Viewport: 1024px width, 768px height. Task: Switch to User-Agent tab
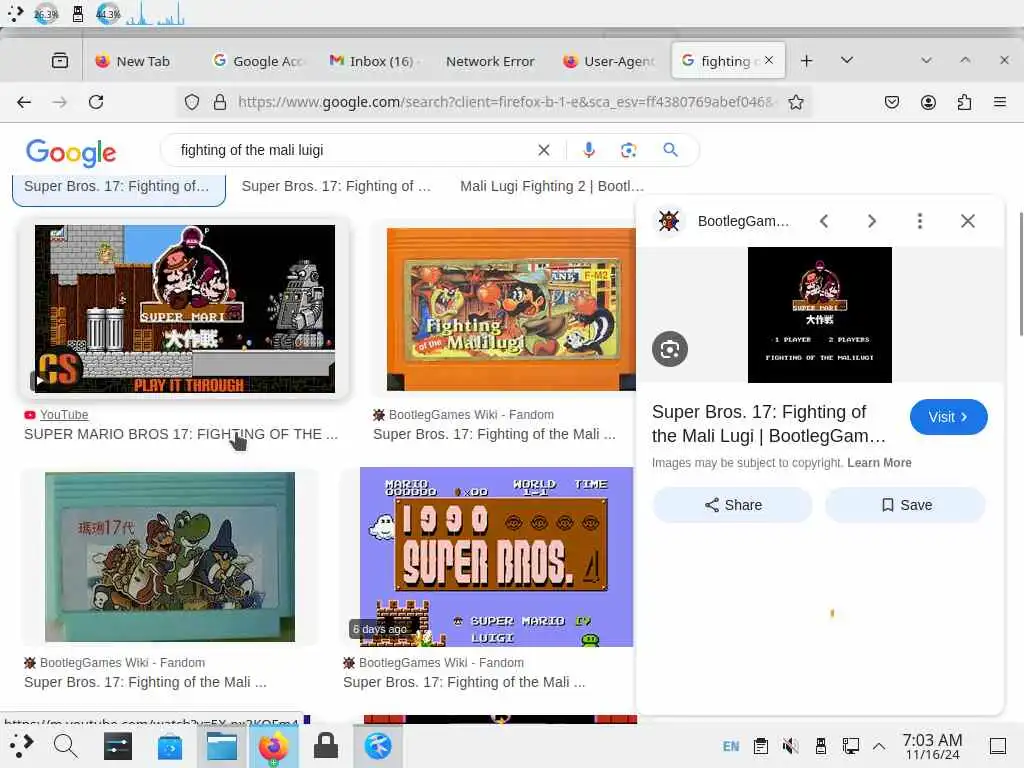click(609, 61)
